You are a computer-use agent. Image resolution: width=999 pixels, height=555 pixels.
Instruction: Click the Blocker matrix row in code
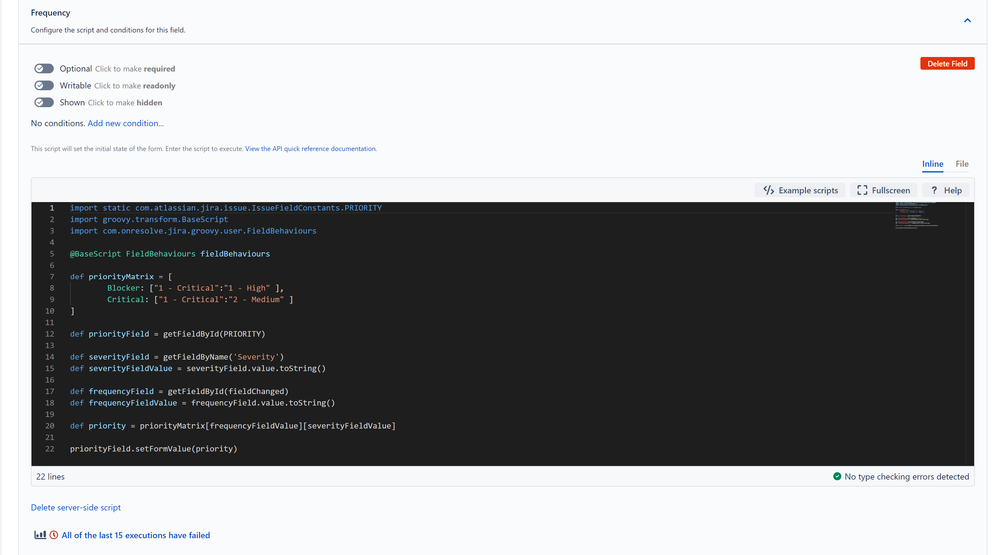(x=195, y=288)
